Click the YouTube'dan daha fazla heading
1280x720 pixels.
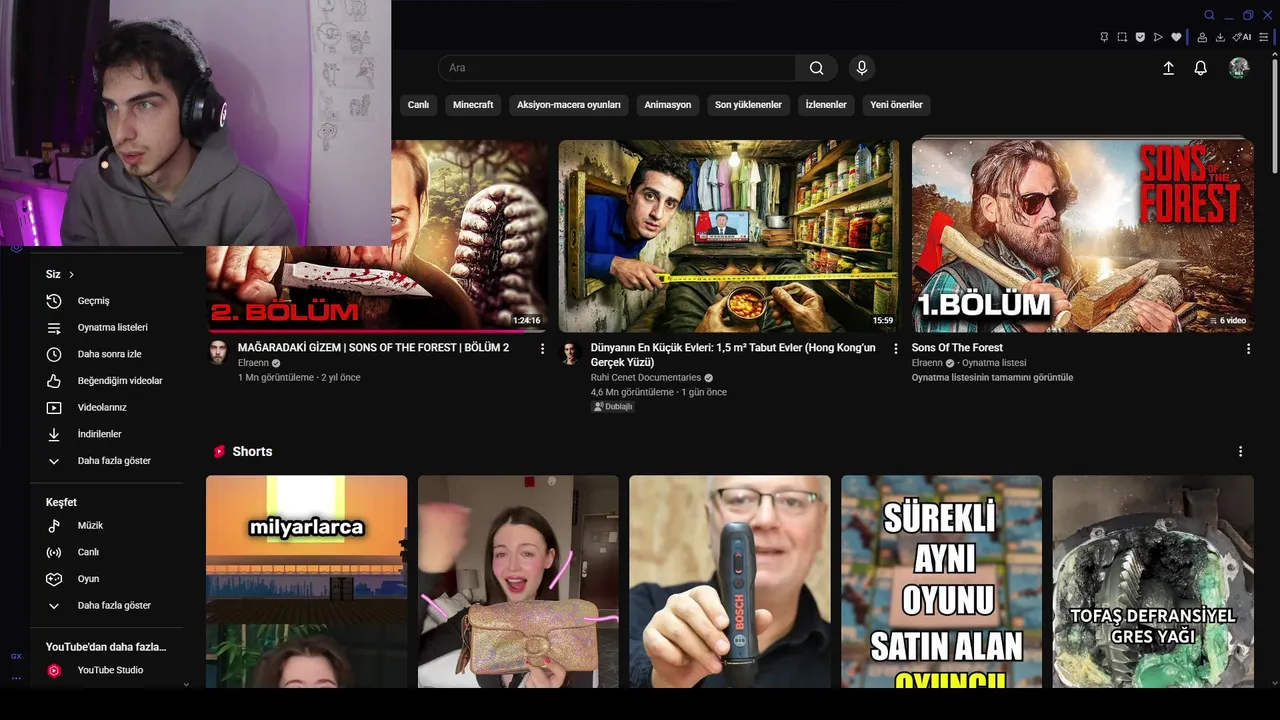(106, 647)
